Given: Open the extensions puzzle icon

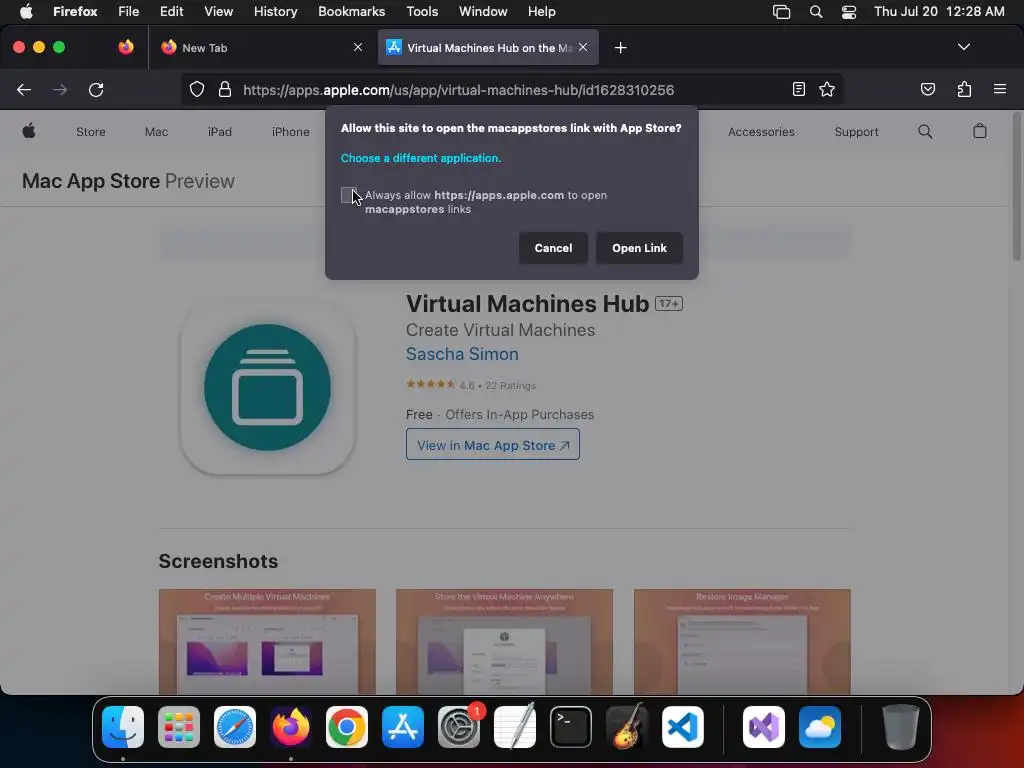Looking at the screenshot, I should click(964, 89).
